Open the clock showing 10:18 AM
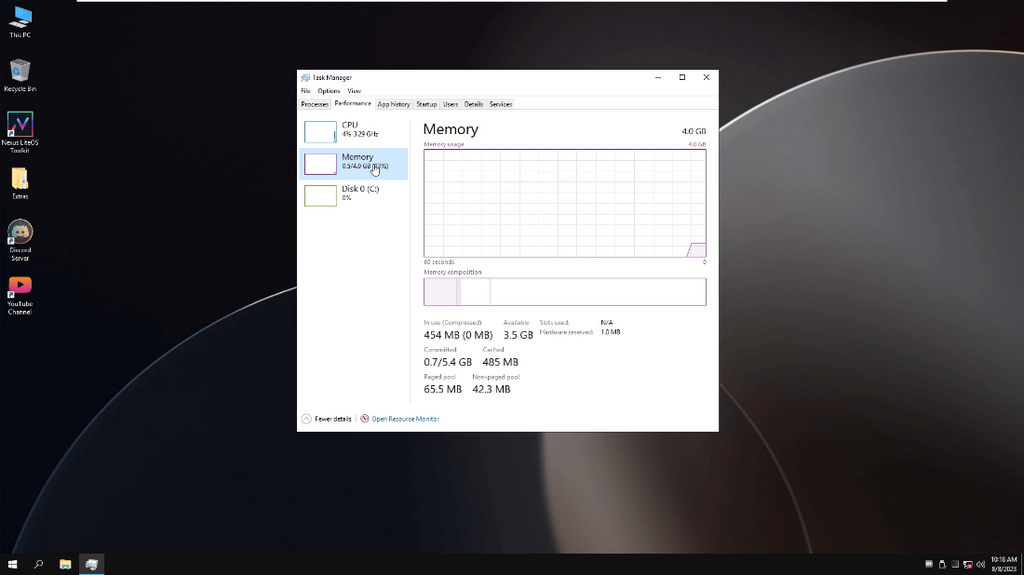Screen dimensions: 1024x575 (x=1004, y=565)
